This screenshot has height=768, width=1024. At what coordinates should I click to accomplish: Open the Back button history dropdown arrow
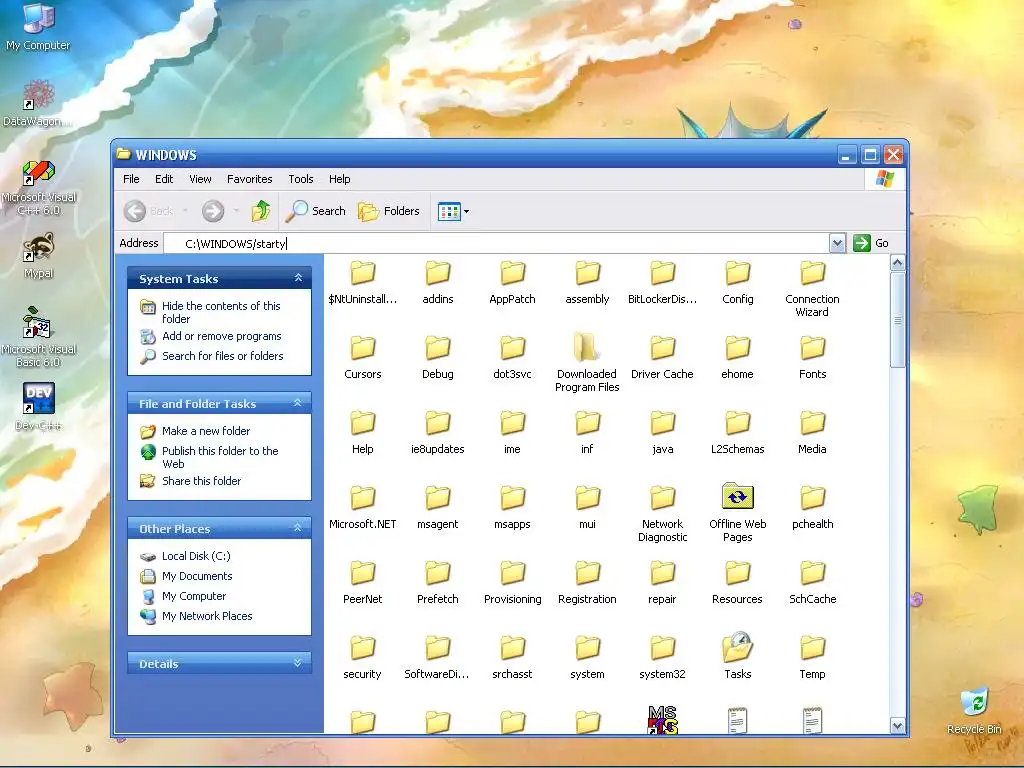[185, 211]
